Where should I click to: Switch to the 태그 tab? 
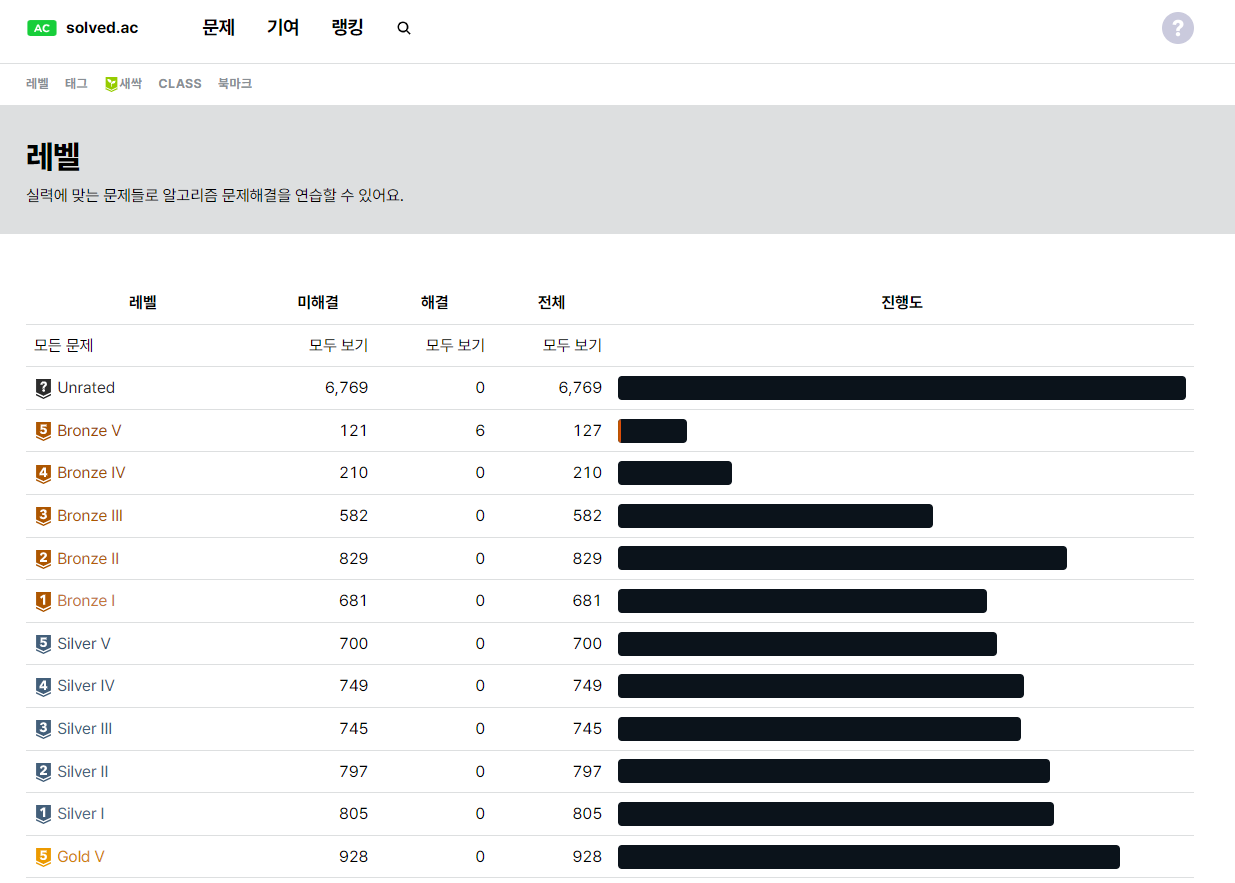tap(75, 83)
